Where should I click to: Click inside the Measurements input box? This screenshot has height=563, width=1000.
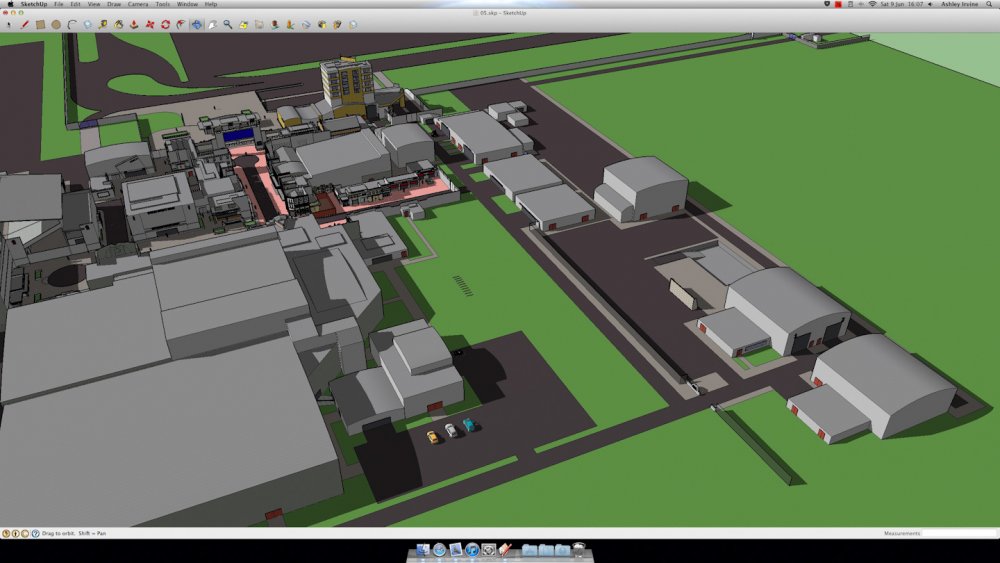coord(959,533)
